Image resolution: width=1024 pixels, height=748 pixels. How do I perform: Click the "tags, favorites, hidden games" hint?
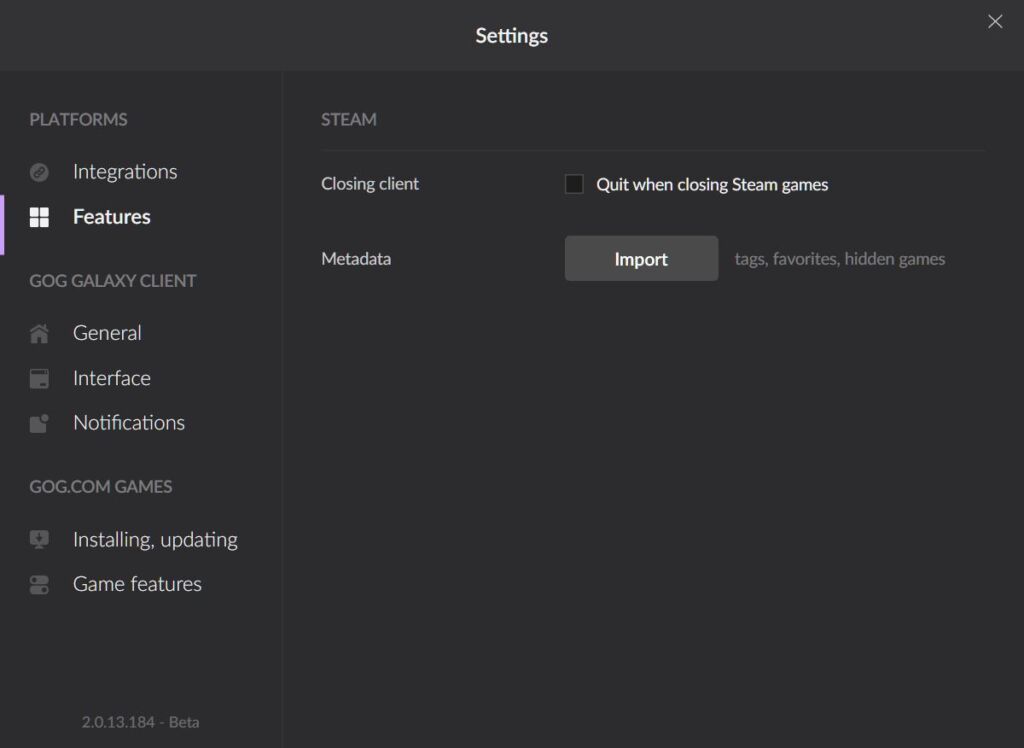tap(840, 259)
